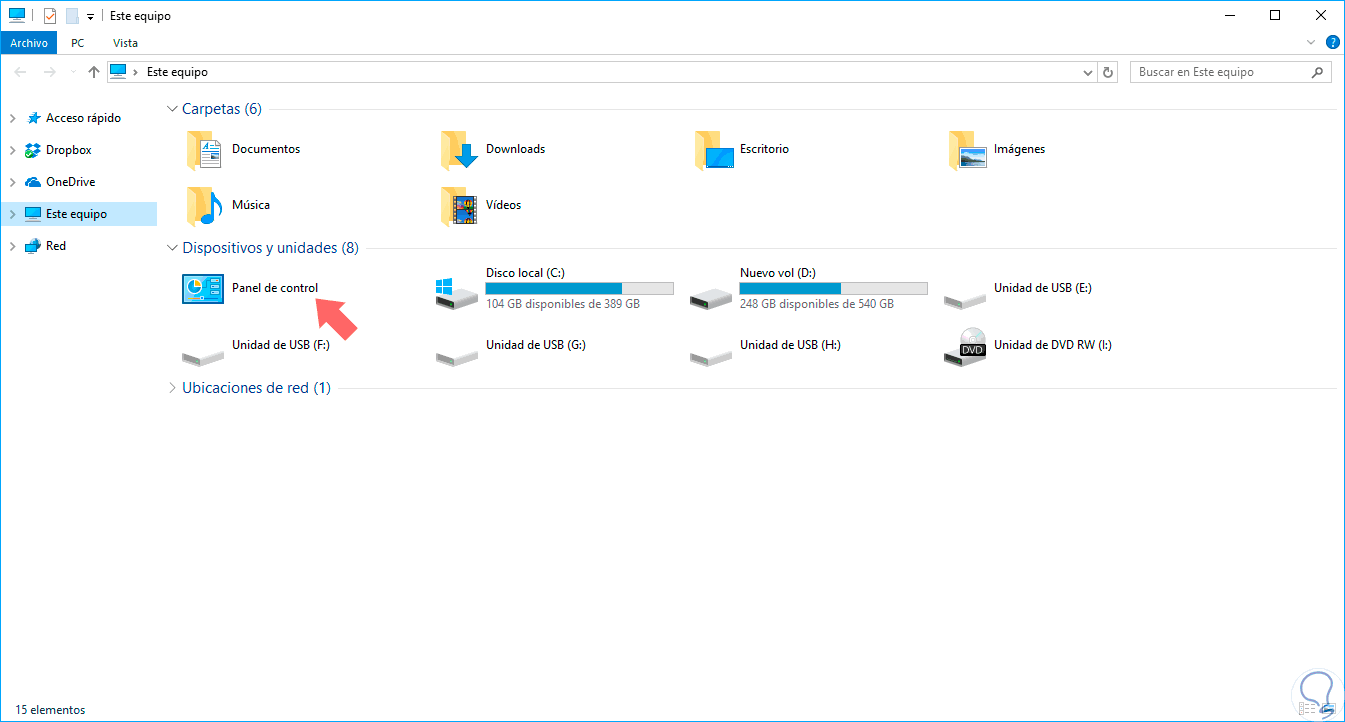Click the Disco local (C:) usage bar
This screenshot has width=1345, height=722.
pos(580,288)
